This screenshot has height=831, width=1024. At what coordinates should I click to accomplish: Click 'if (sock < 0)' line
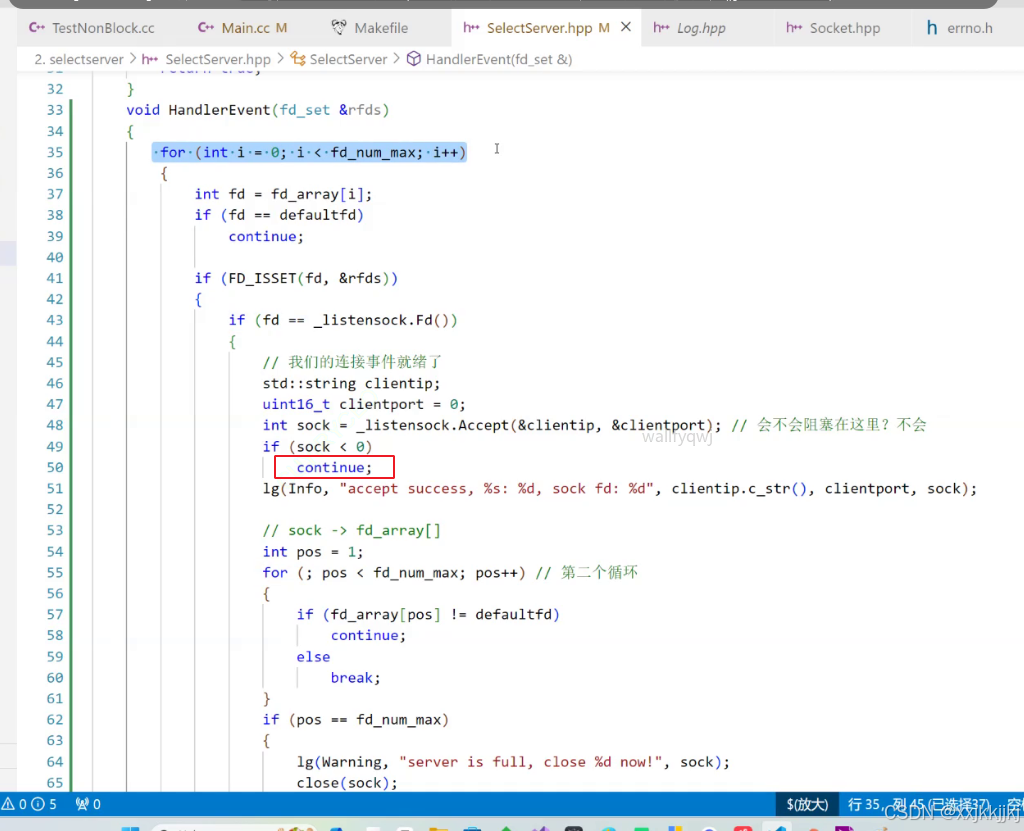click(x=317, y=447)
